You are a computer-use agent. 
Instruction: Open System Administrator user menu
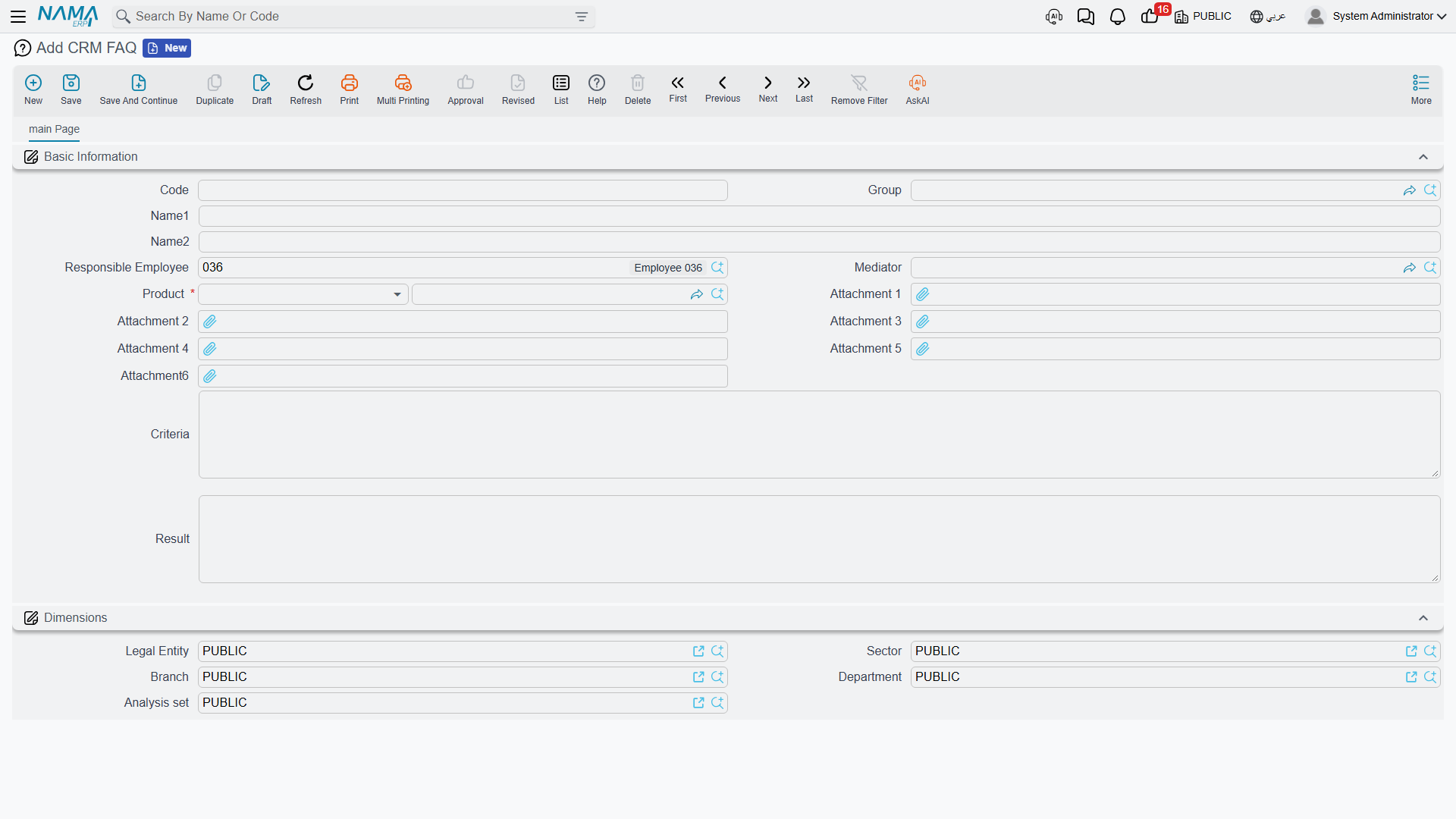1376,17
